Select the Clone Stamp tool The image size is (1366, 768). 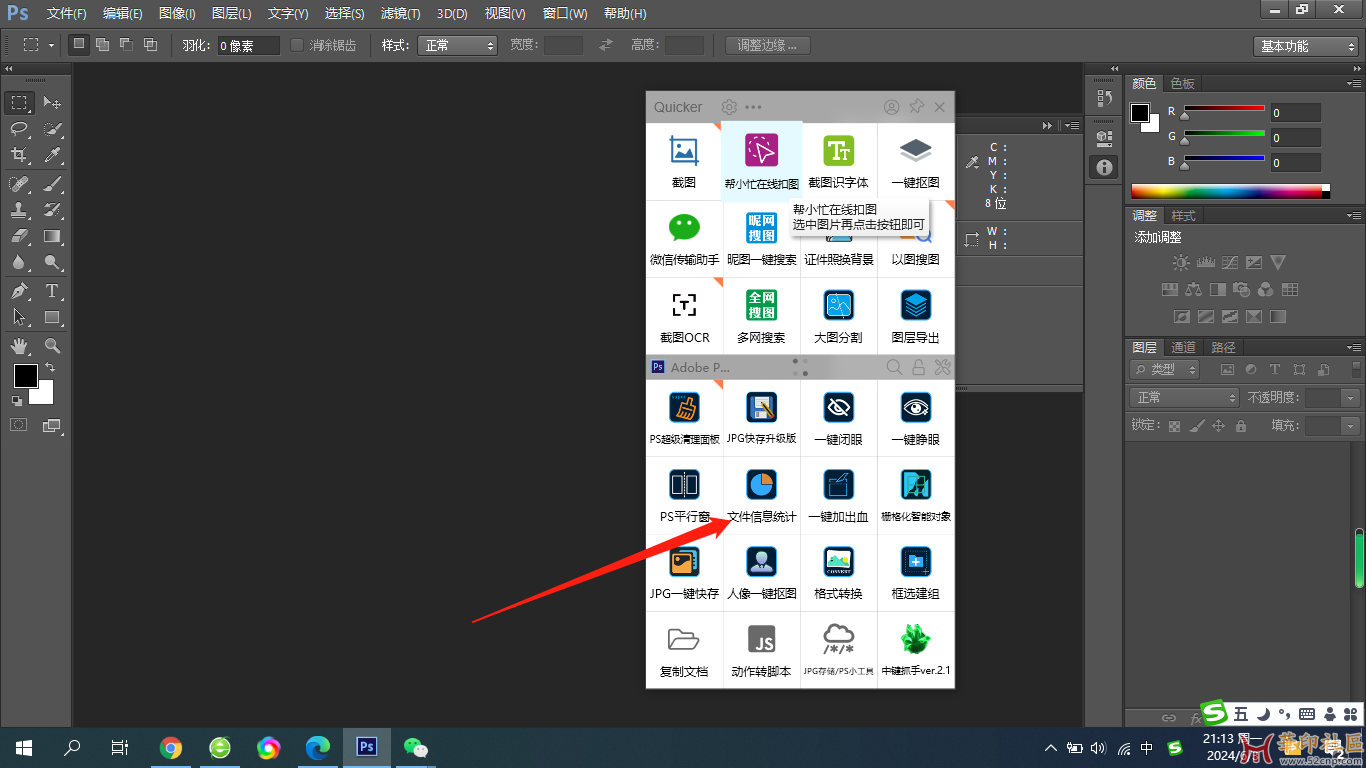19,210
